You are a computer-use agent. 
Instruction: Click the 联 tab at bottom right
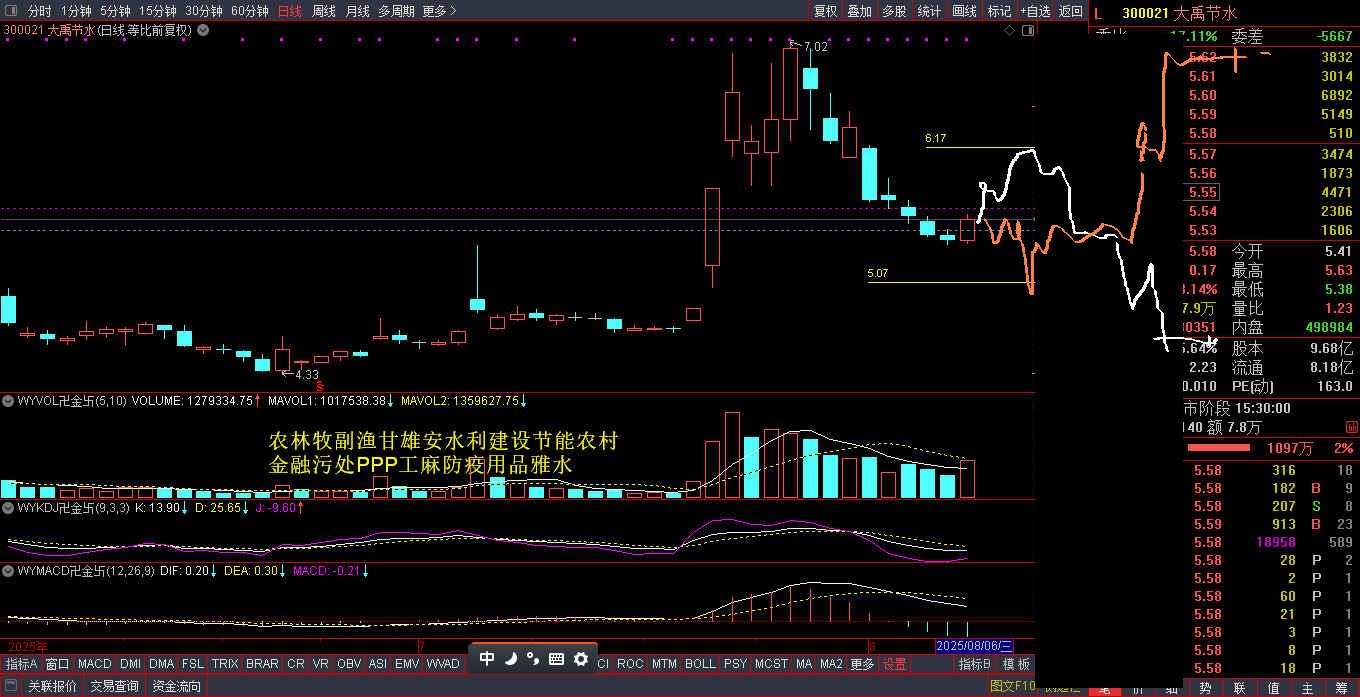click(x=1239, y=688)
